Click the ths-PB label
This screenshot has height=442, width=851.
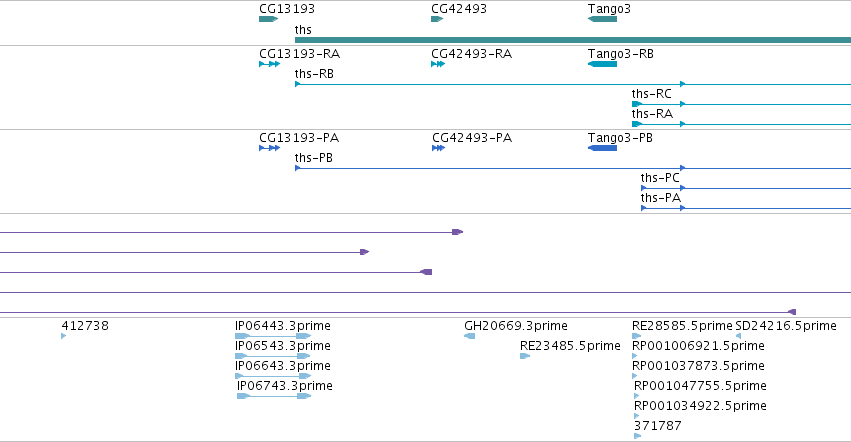tap(314, 158)
